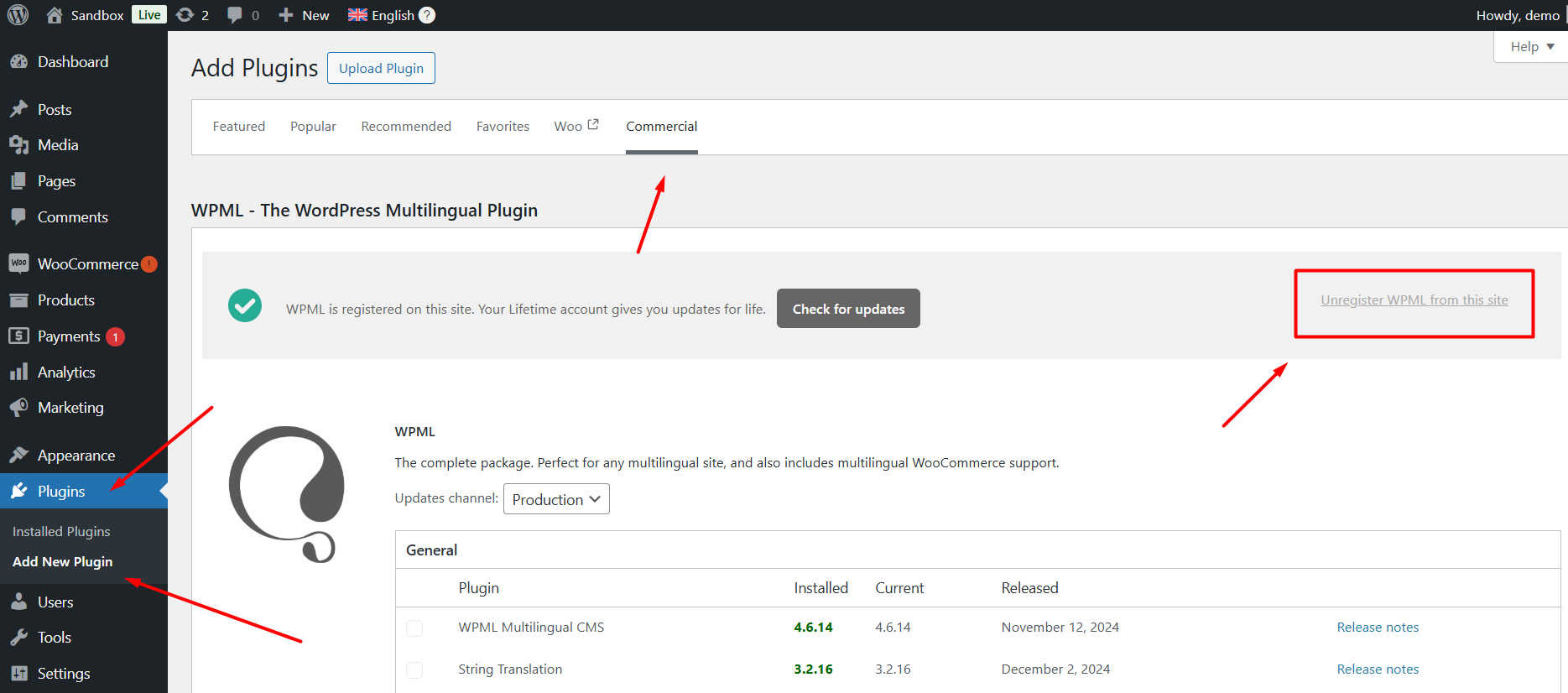Open Analytics from the sidebar
This screenshot has width=1568, height=693.
pyautogui.click(x=66, y=372)
